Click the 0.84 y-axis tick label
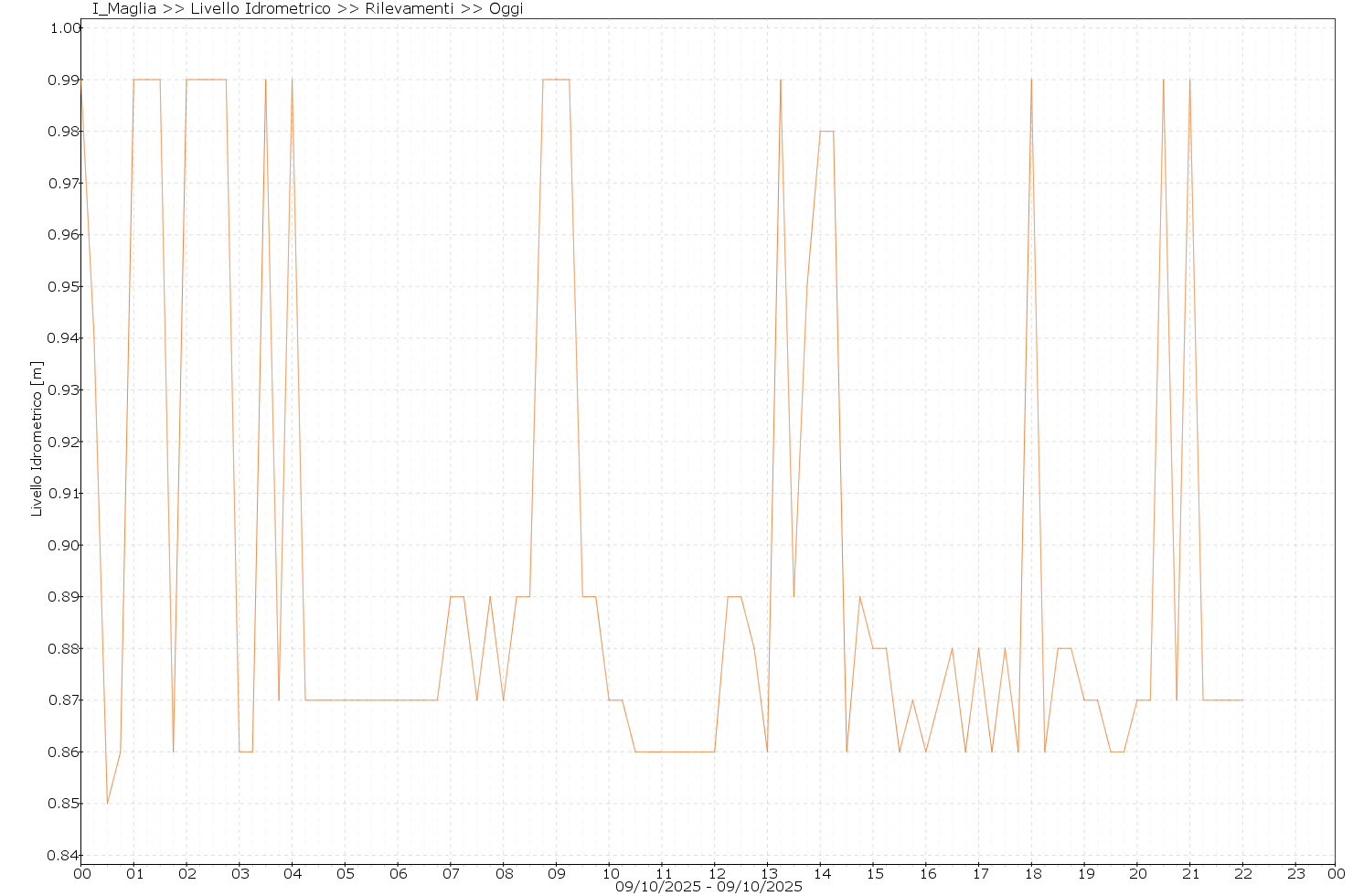 pyautogui.click(x=64, y=856)
